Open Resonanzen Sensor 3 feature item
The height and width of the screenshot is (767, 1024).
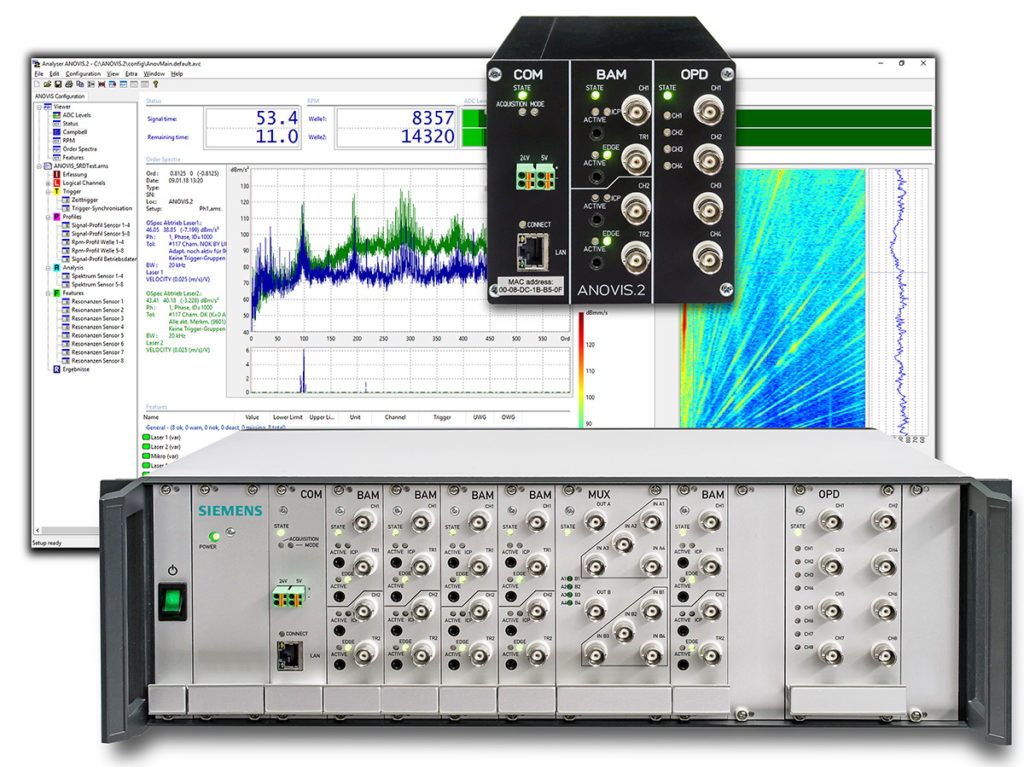point(97,318)
